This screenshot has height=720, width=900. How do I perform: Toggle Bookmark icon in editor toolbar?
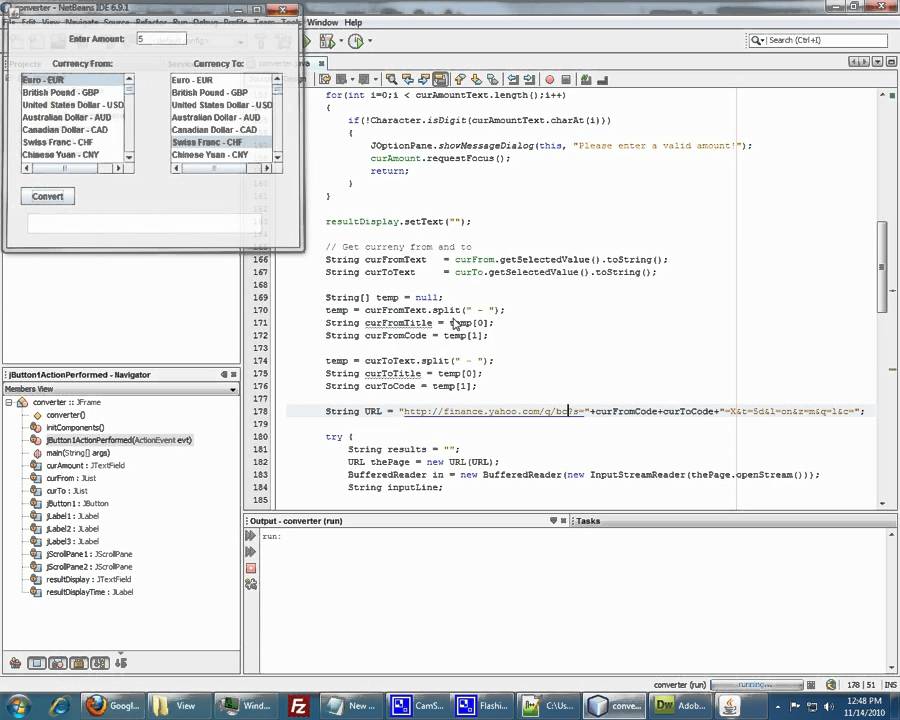pyautogui.click(x=492, y=79)
